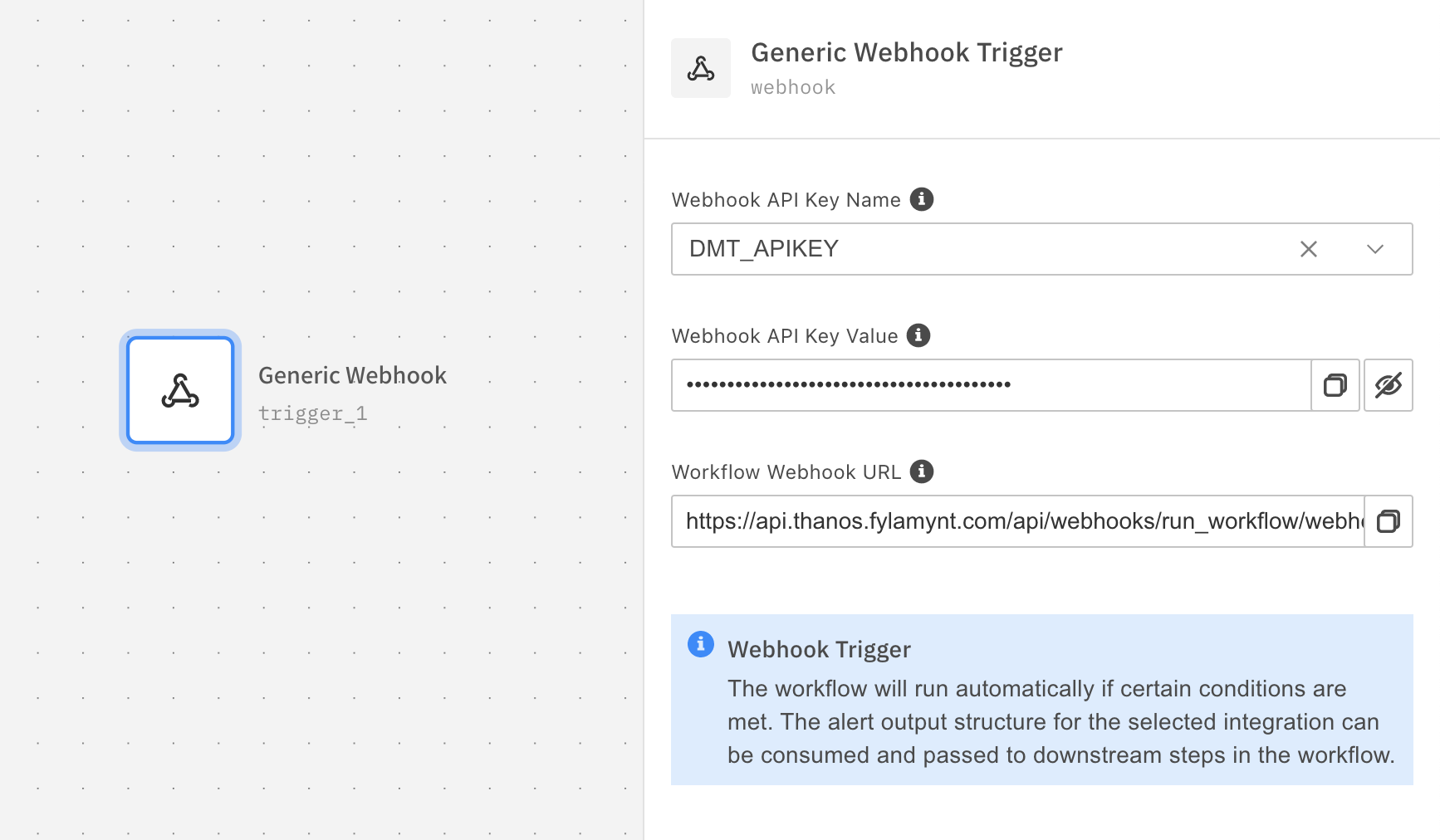Click the webhook subtitle under the panel title
This screenshot has width=1440, height=840.
pos(792,87)
